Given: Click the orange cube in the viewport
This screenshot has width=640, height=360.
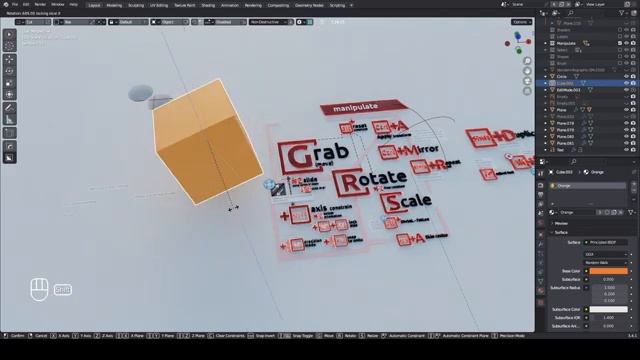Looking at the screenshot, I should point(207,143).
